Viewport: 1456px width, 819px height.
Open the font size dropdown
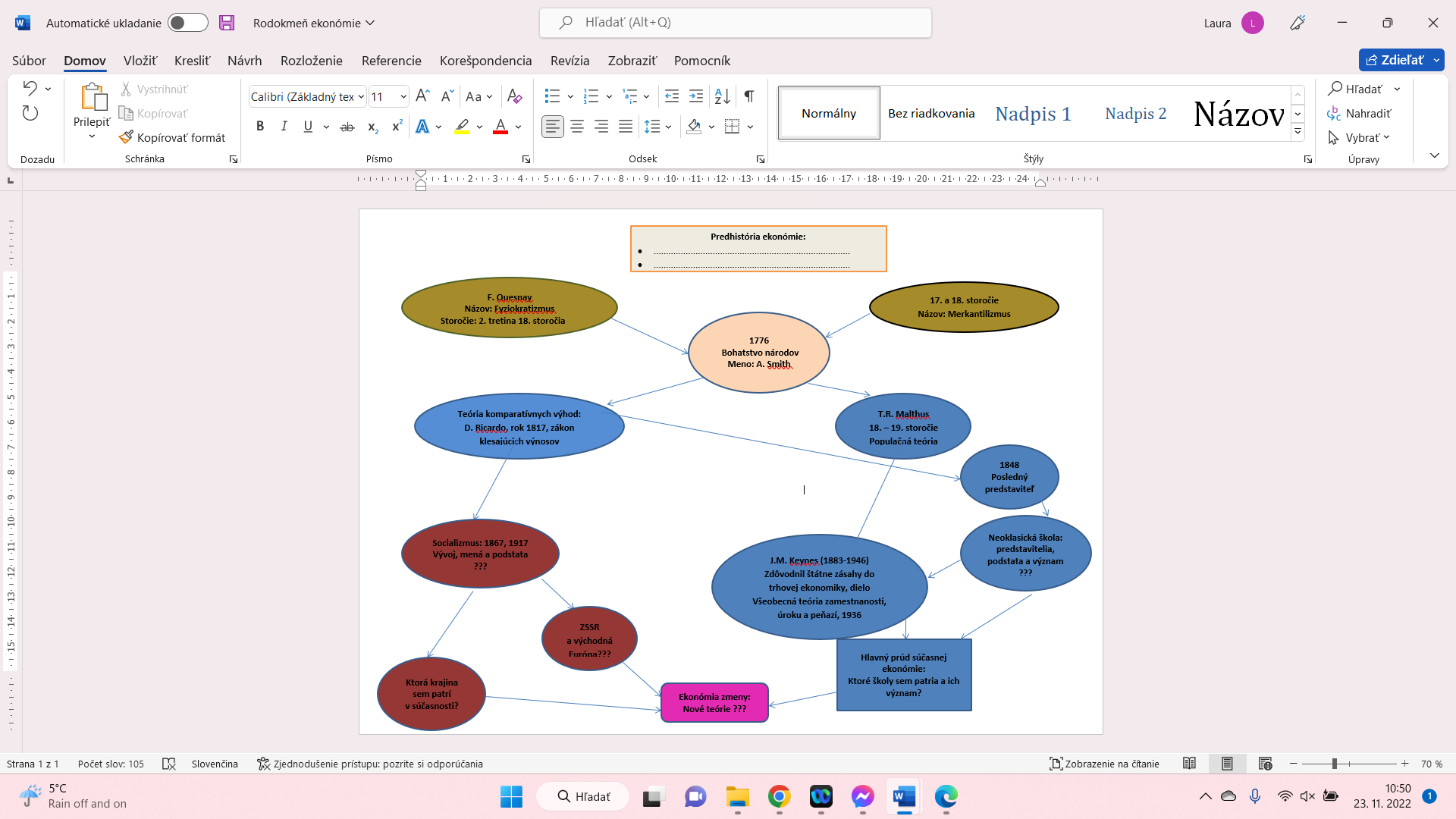click(403, 96)
